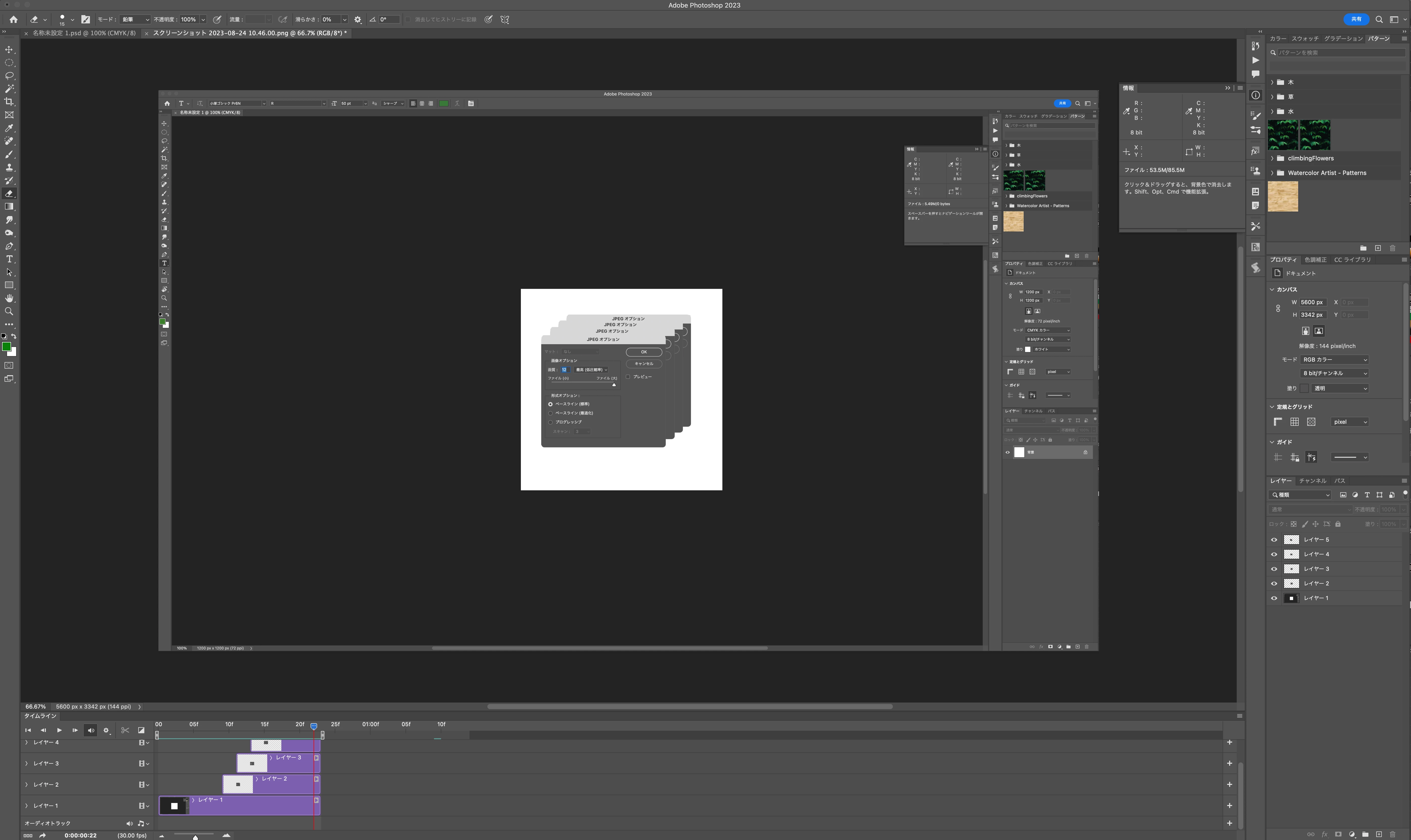1411x840 pixels.
Task: Switch to the チャンネル tab
Action: [x=1313, y=481]
